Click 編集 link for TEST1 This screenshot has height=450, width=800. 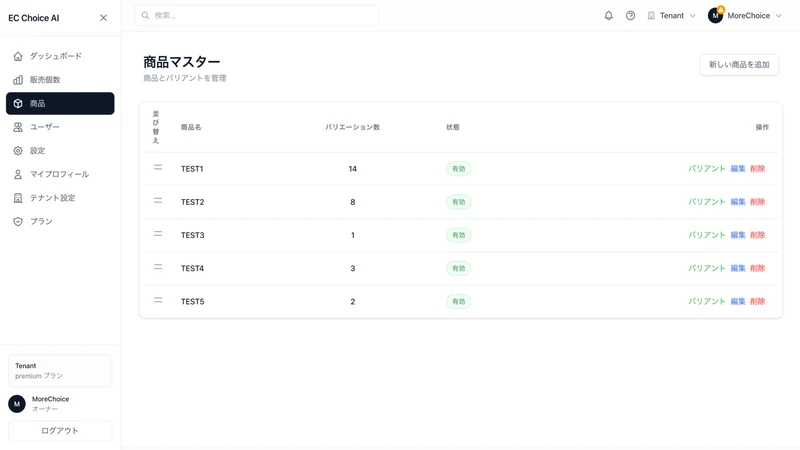click(738, 168)
